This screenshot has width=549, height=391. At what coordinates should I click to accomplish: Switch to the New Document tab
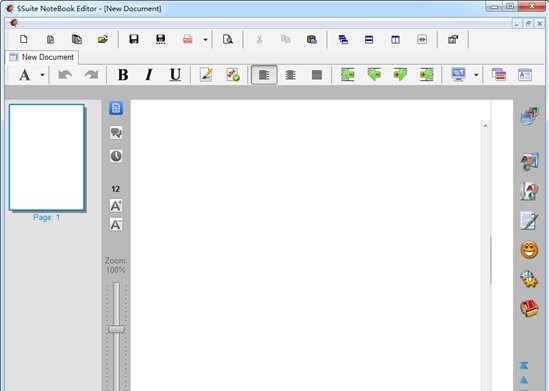tap(42, 57)
